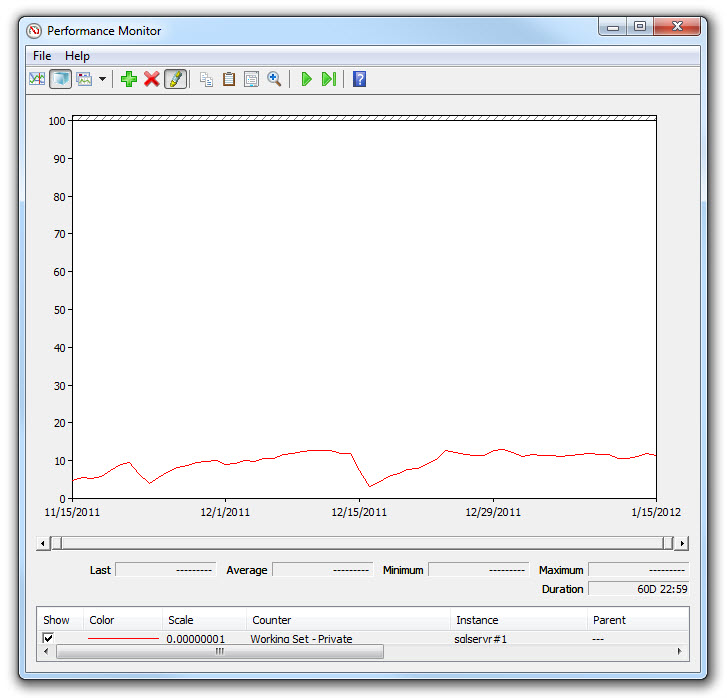Click the View Current Activity graph icon
The image size is (727, 698).
[37, 79]
